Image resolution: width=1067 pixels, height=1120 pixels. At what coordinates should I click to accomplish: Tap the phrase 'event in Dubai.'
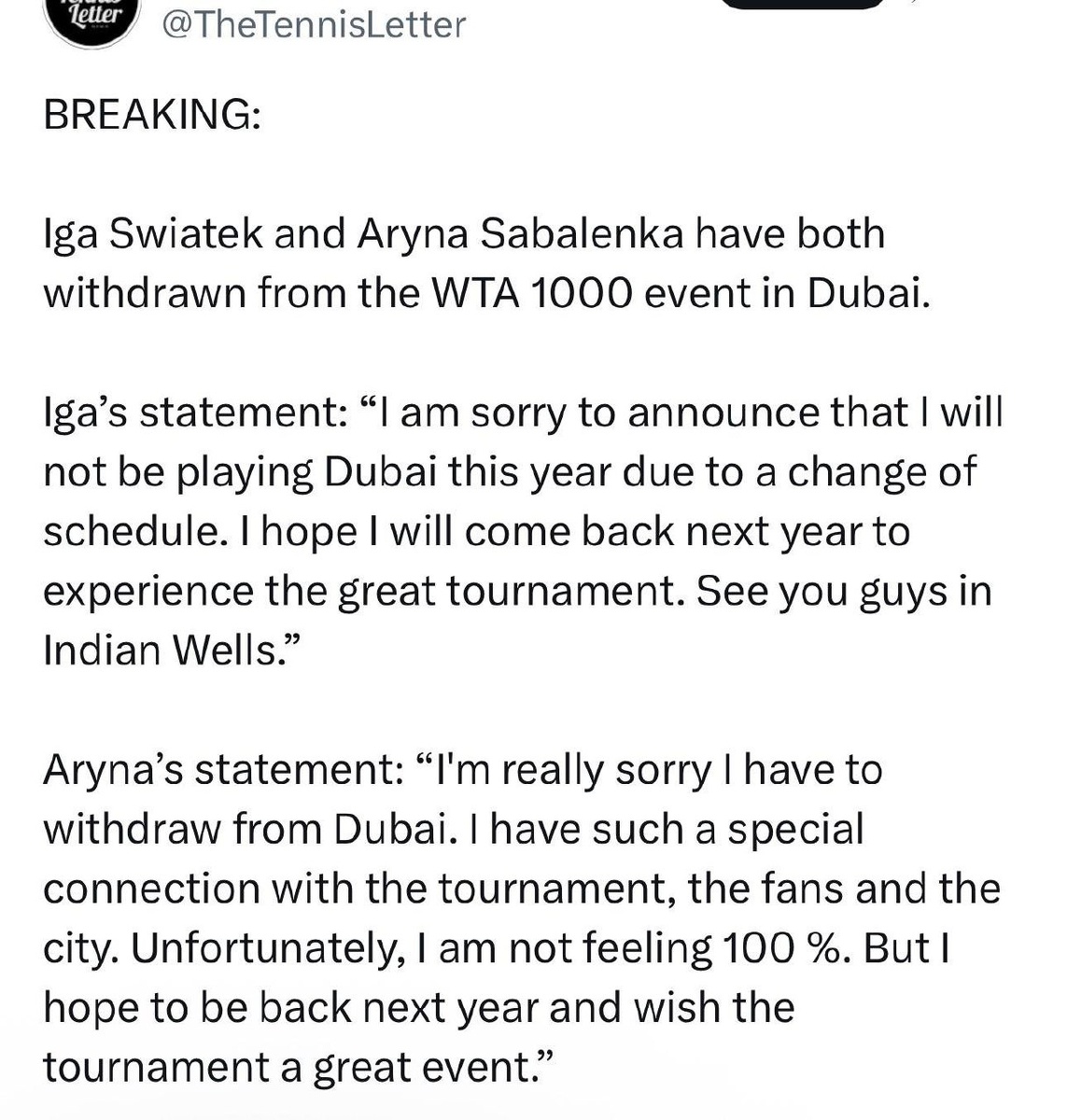[775, 293]
